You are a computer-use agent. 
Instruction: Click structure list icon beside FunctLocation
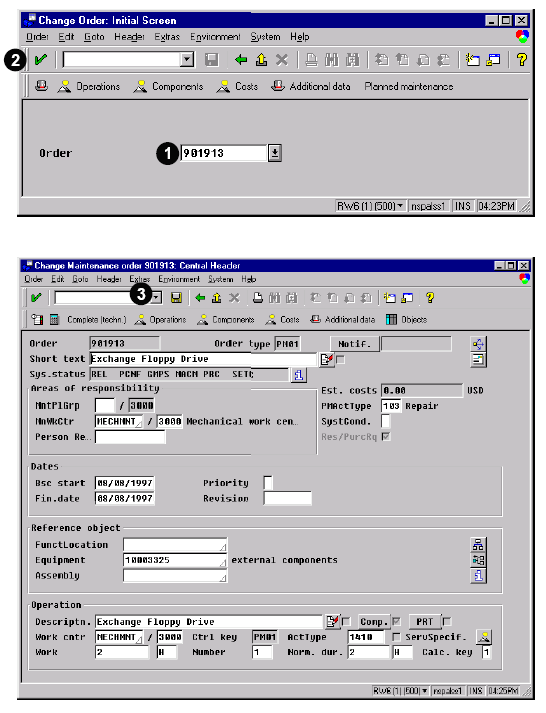[478, 545]
